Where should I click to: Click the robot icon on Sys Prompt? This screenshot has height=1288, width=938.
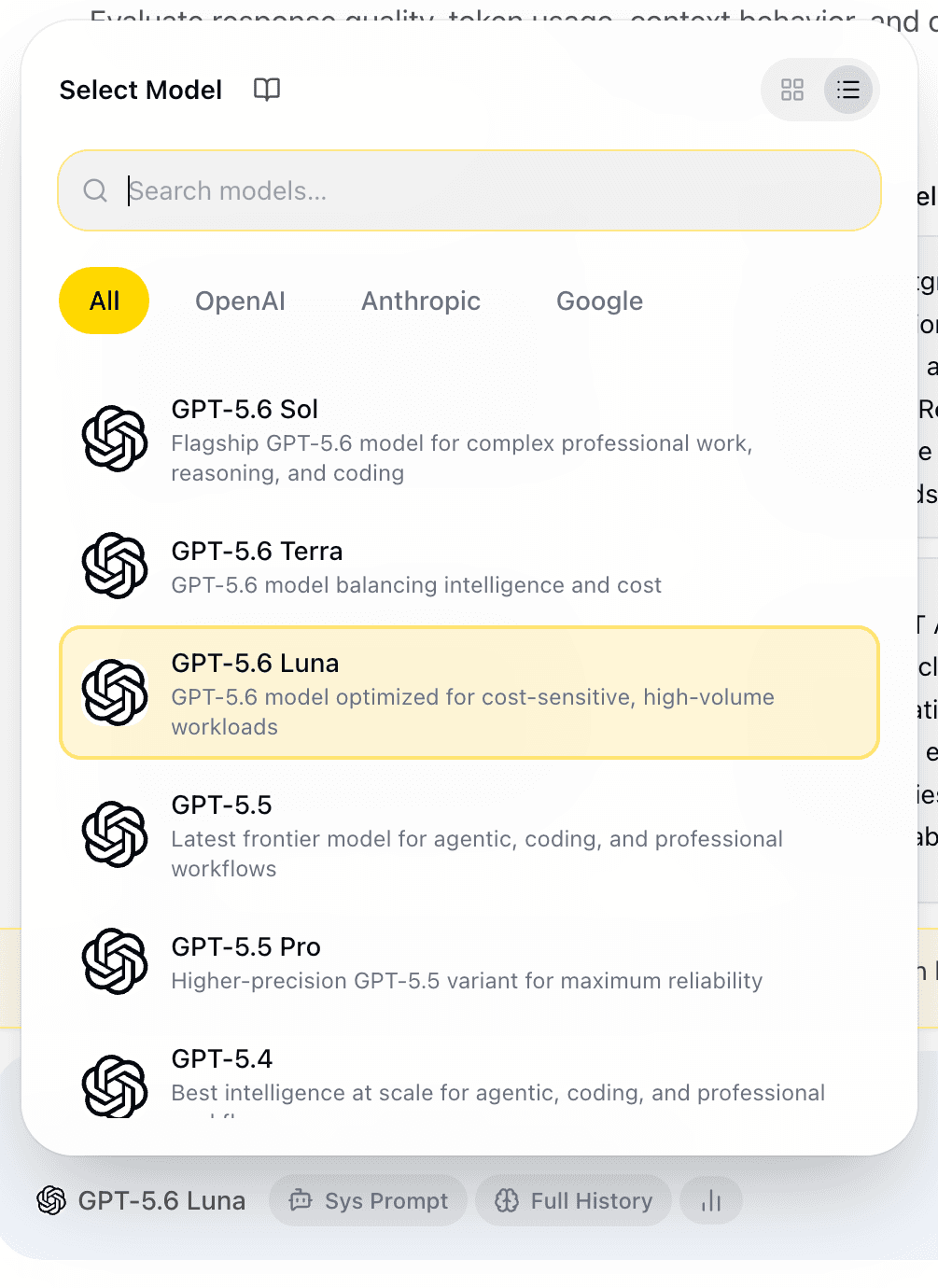(301, 1200)
